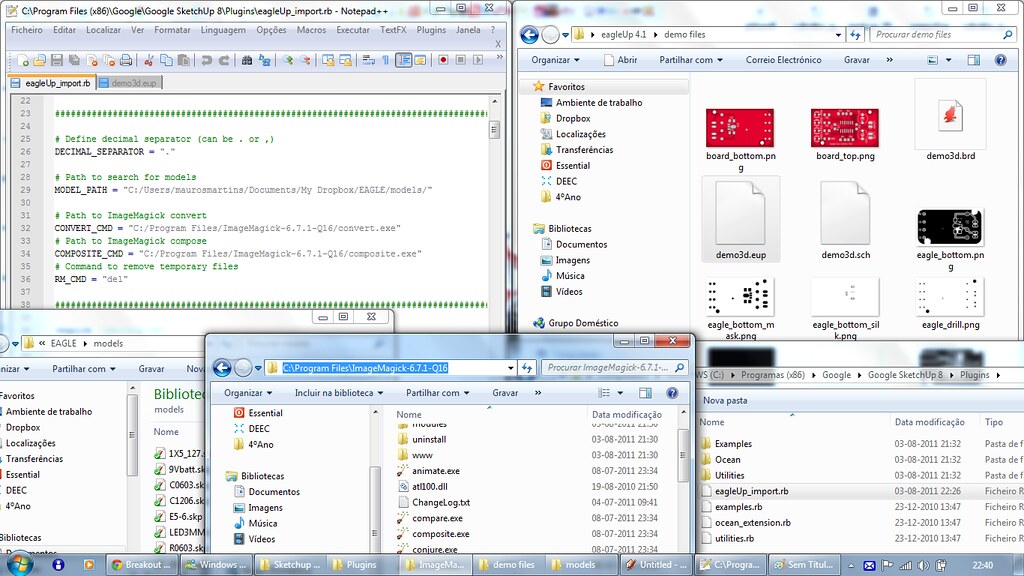Toggle synchronize vertical scrolling in Notepad++

(328, 60)
